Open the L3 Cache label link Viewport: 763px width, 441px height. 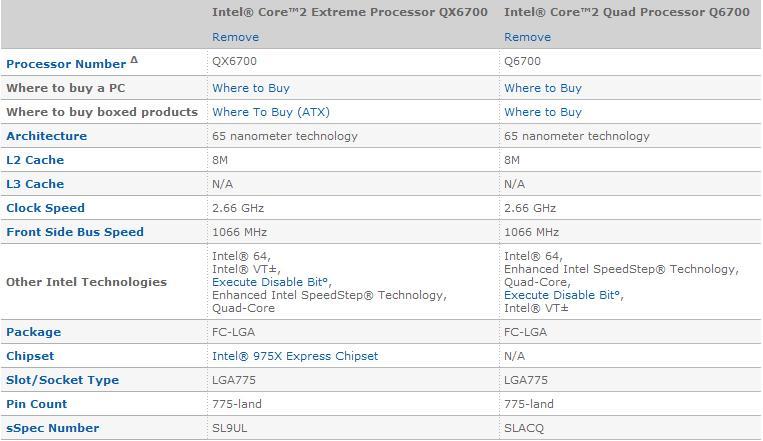pyautogui.click(x=35, y=184)
